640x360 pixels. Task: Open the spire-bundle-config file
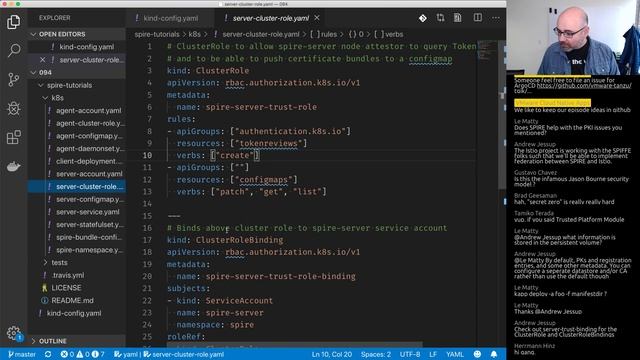(77, 237)
